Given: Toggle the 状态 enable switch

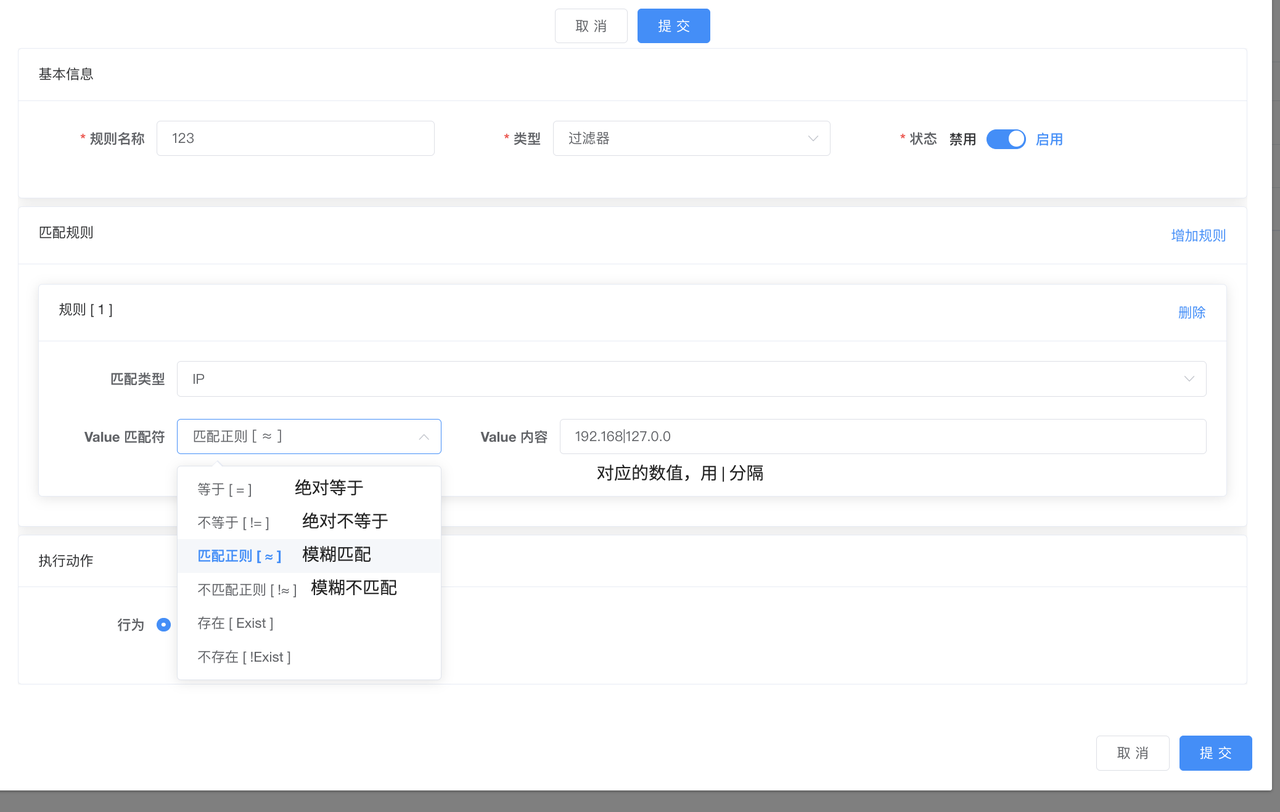Looking at the screenshot, I should pos(1005,139).
